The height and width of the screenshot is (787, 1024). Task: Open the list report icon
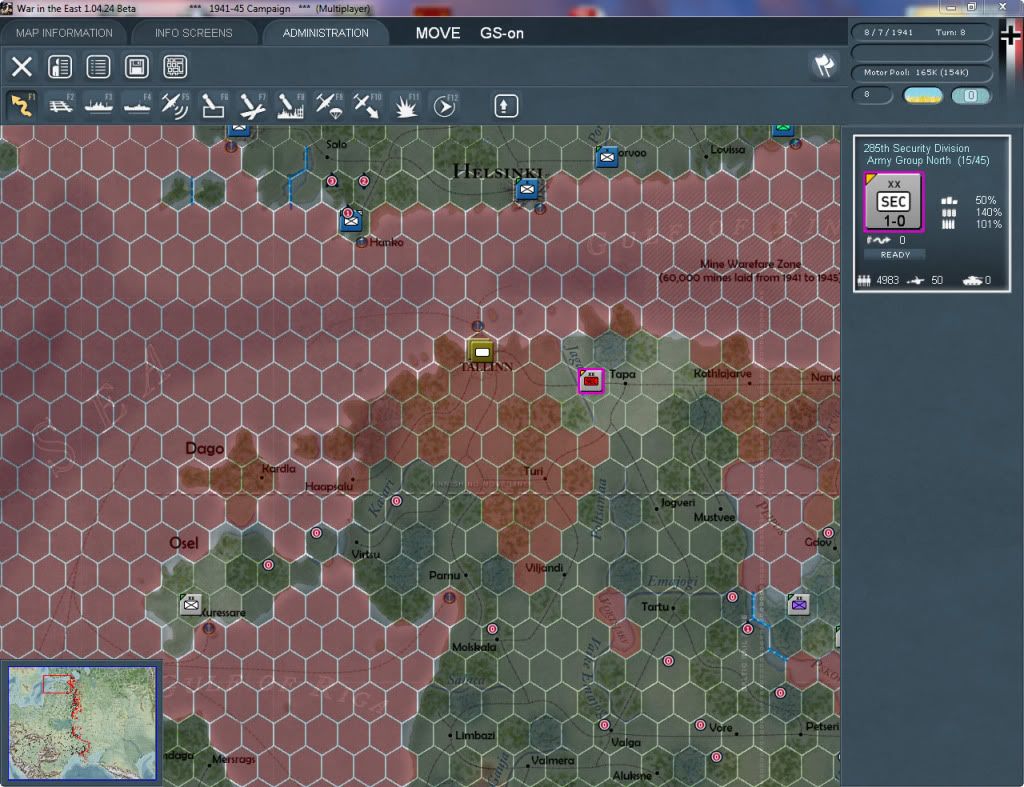tap(98, 66)
